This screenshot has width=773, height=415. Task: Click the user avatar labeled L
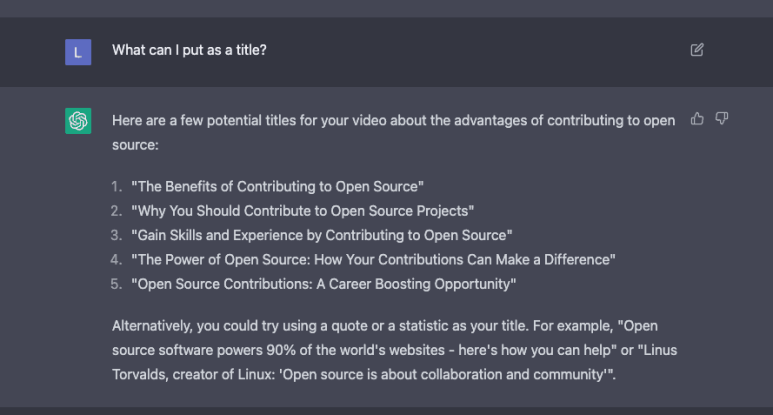(x=78, y=50)
